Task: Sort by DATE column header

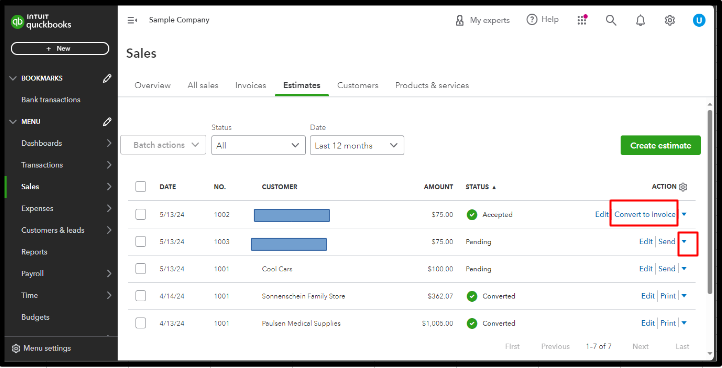Action: (x=168, y=187)
